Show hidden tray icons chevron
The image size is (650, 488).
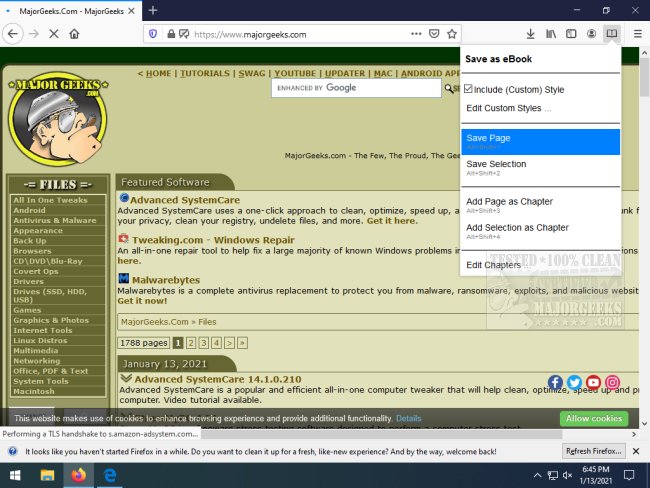(x=537, y=475)
